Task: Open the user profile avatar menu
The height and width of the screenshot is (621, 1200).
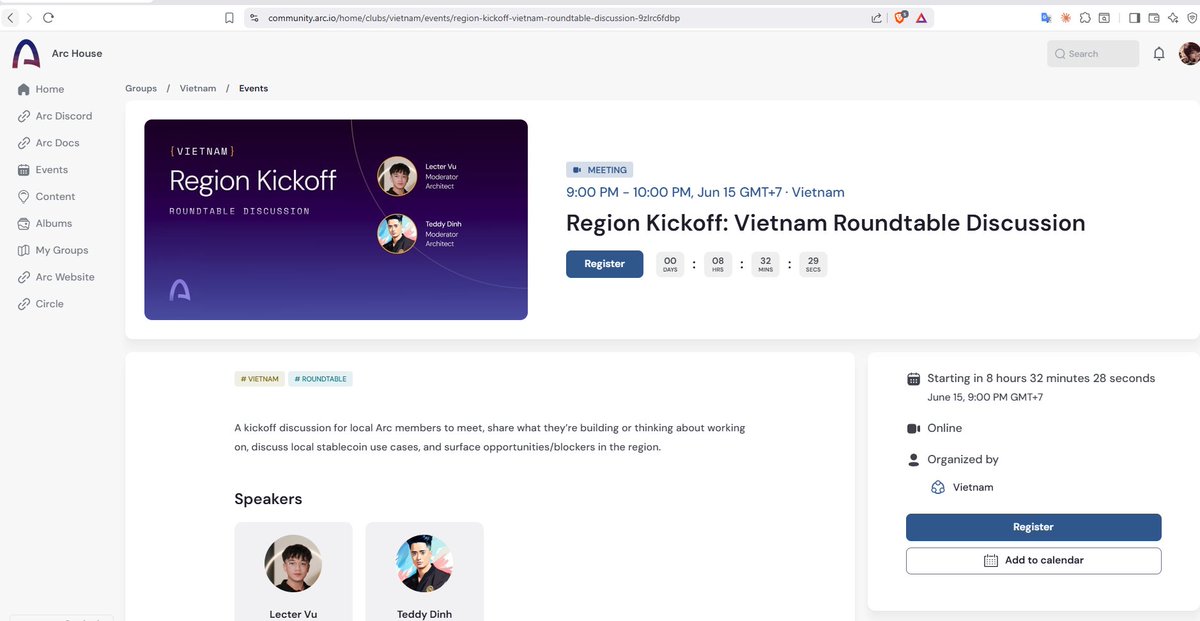Action: pyautogui.click(x=1189, y=54)
